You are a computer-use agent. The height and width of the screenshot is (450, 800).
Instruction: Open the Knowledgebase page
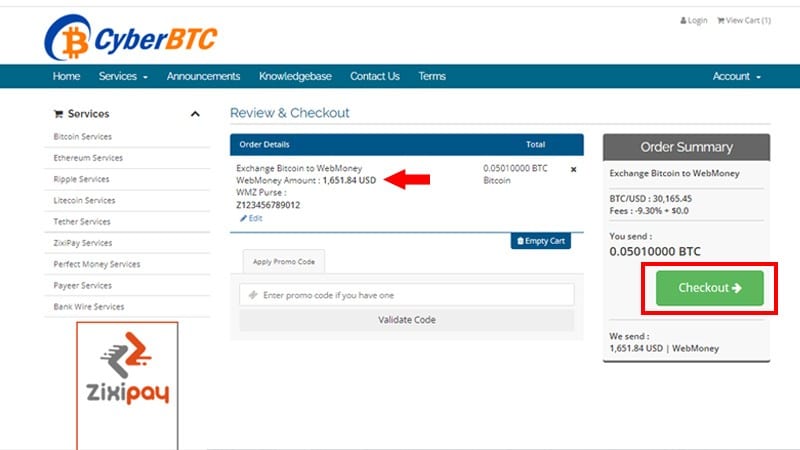coord(295,76)
